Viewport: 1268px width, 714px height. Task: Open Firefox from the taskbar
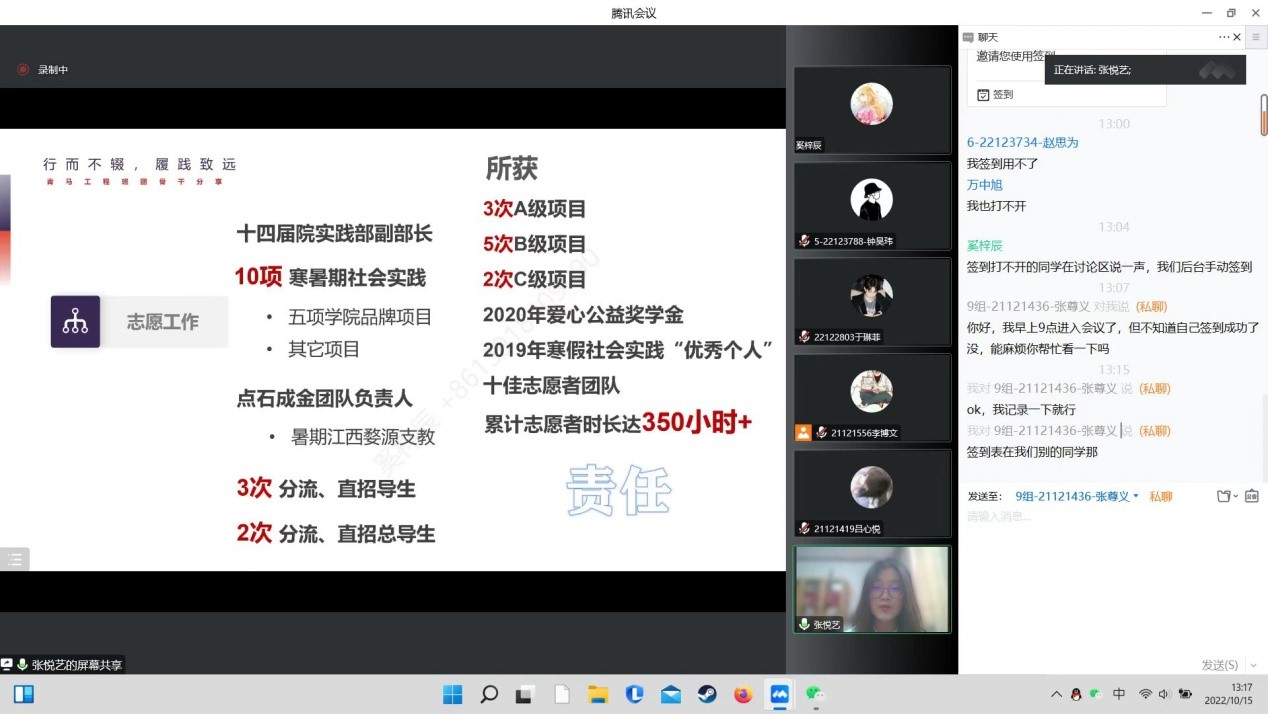[742, 694]
